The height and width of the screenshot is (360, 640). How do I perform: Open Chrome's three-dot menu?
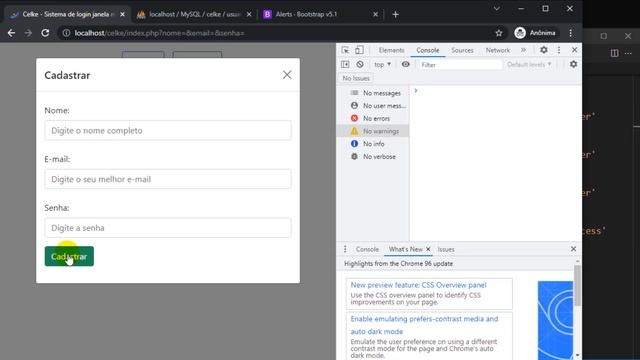point(571,33)
